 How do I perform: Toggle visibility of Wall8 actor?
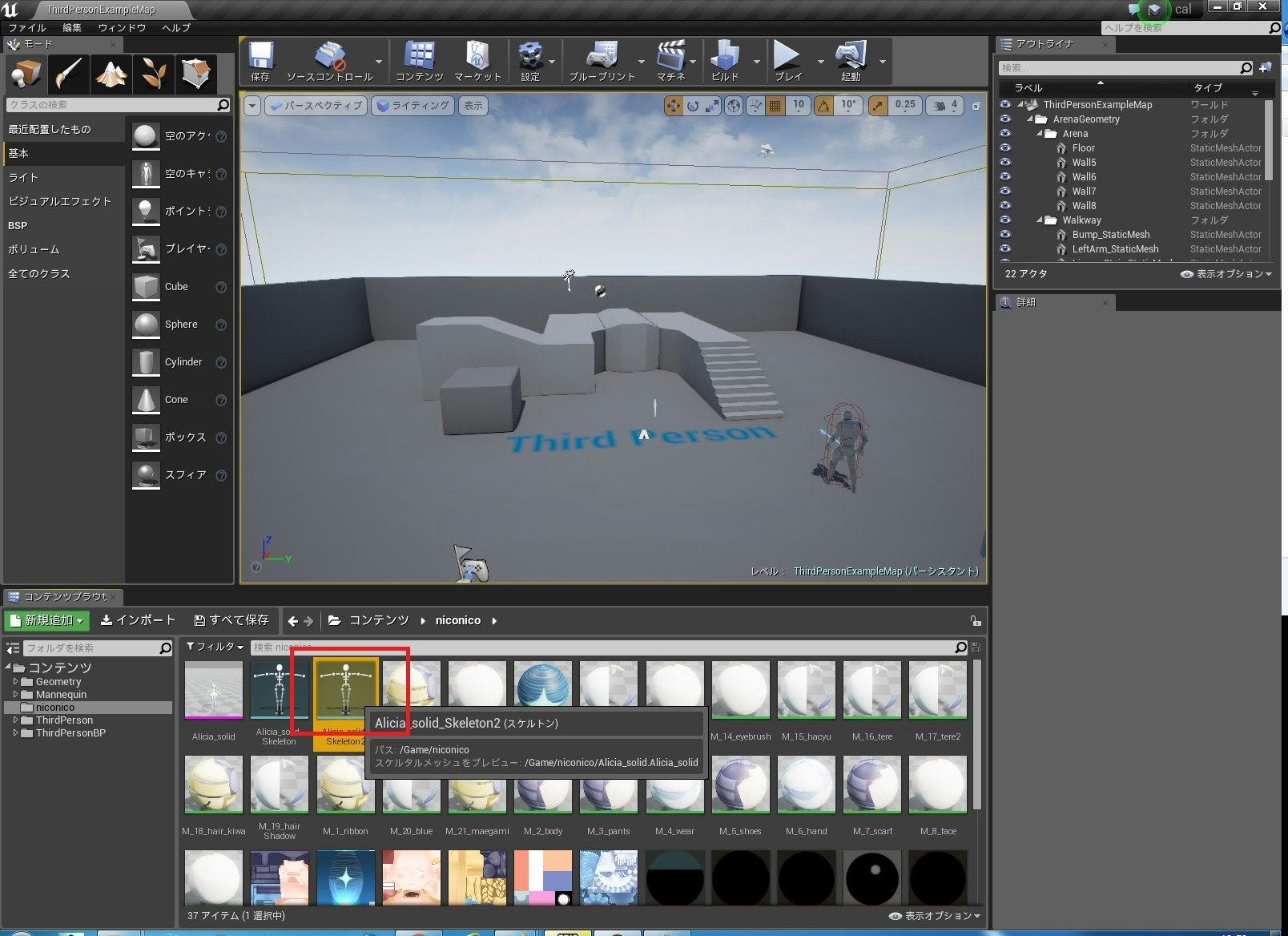pyautogui.click(x=1005, y=206)
